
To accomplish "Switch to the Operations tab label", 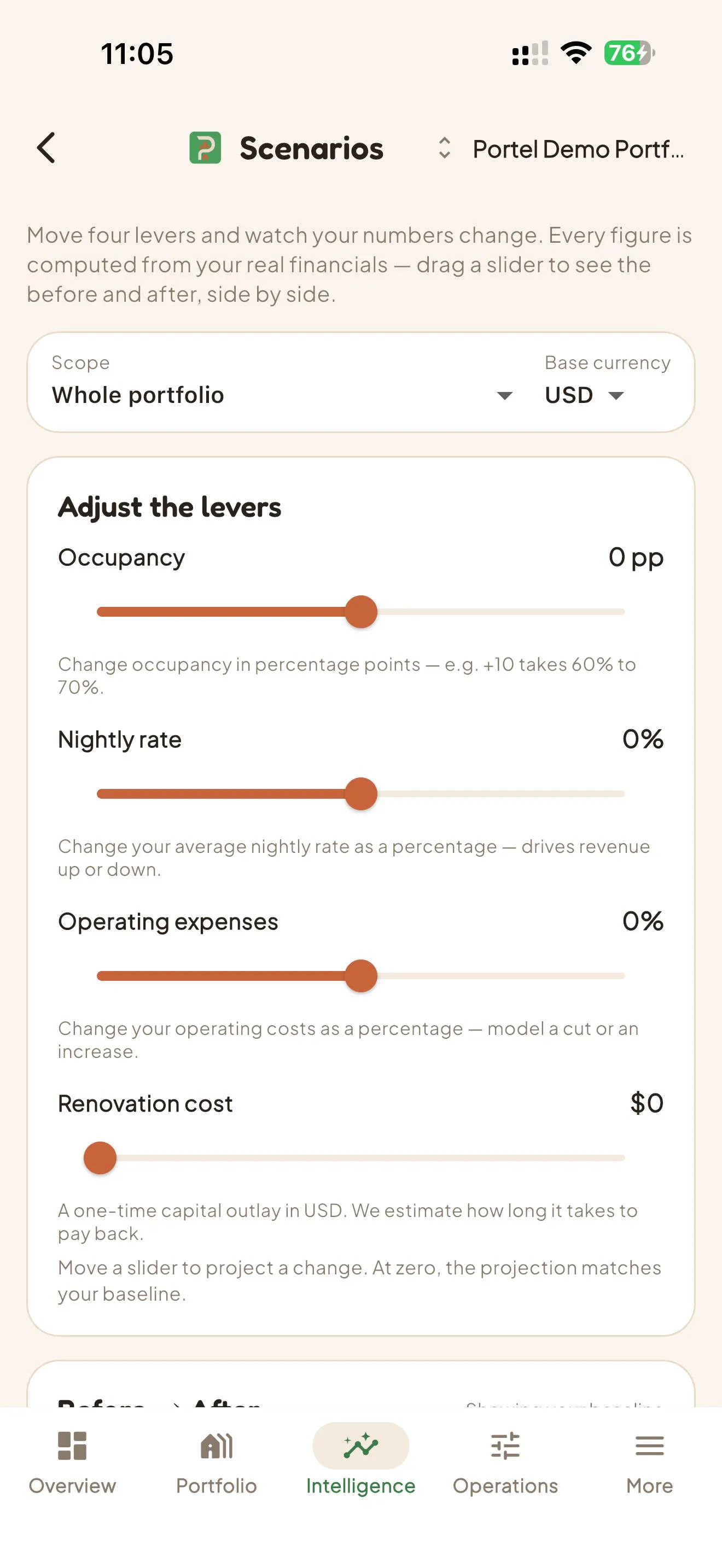I will coord(505,1485).
